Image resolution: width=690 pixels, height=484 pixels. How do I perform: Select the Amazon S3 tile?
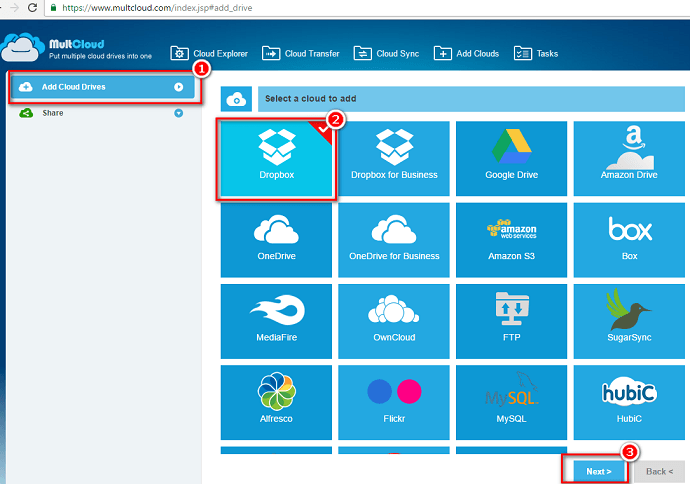(511, 240)
